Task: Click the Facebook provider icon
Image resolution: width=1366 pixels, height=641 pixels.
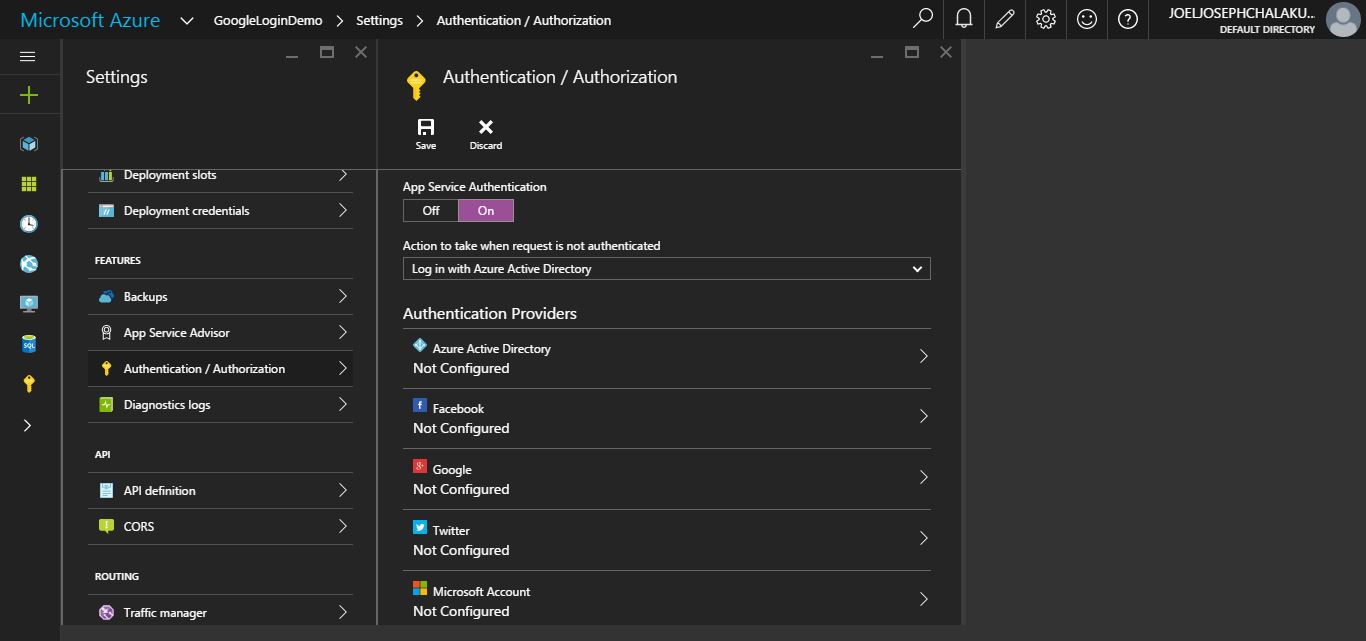Action: 420,405
